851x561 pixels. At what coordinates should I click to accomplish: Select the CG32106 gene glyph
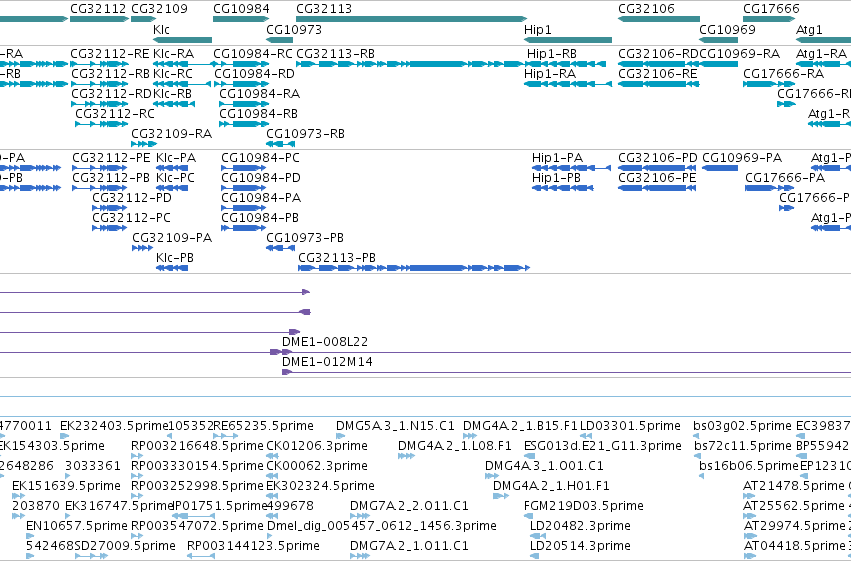pos(658,20)
